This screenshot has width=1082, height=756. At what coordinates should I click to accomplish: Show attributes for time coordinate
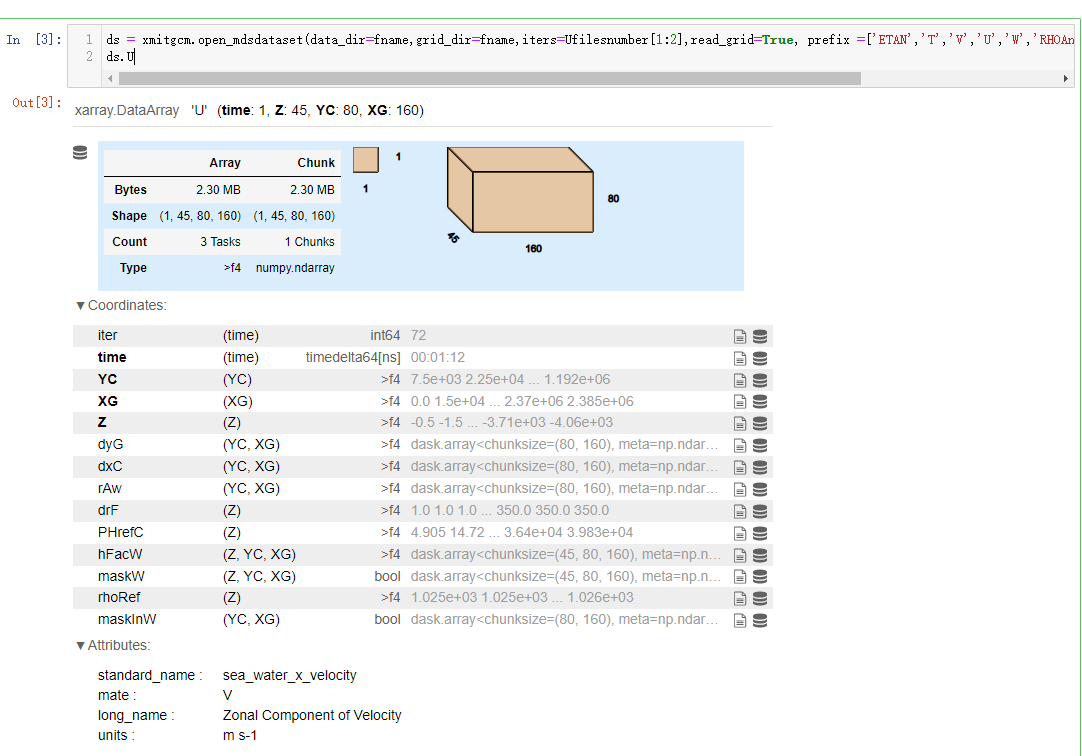tap(740, 358)
